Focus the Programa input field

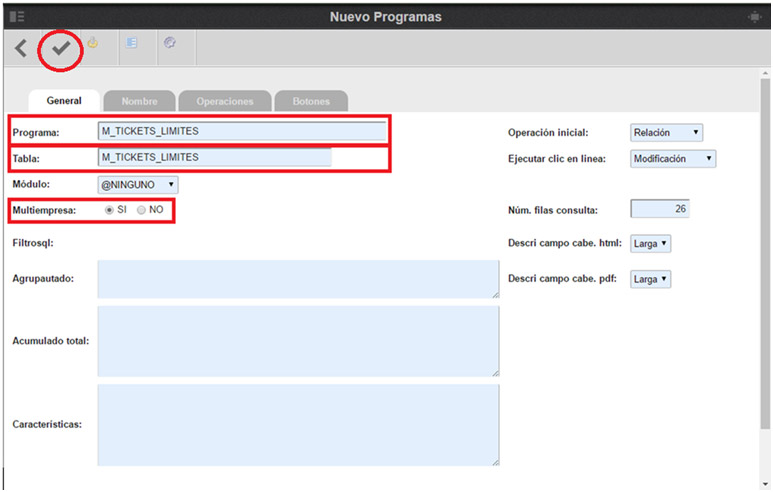[x=242, y=131]
